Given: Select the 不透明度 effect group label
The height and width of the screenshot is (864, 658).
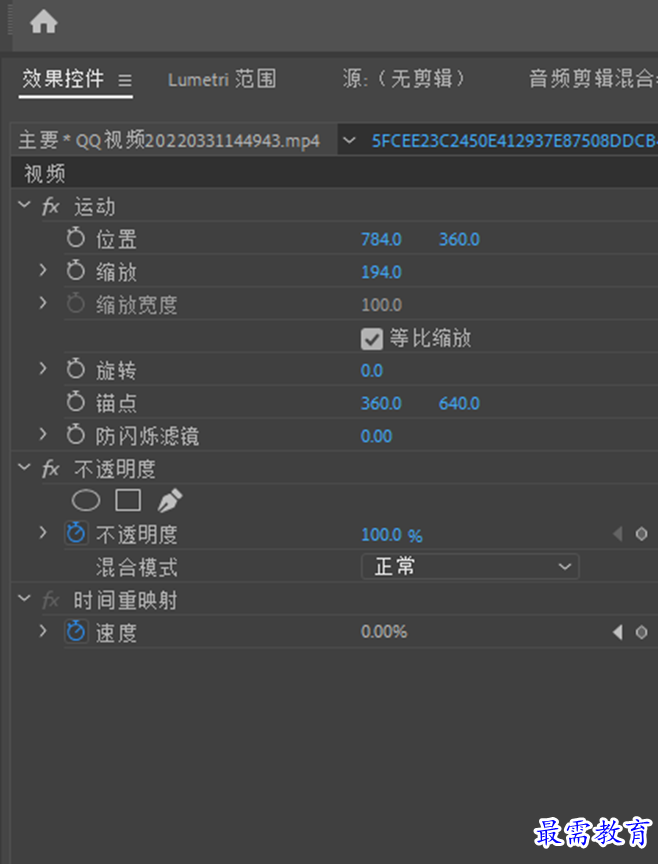Looking at the screenshot, I should (115, 469).
